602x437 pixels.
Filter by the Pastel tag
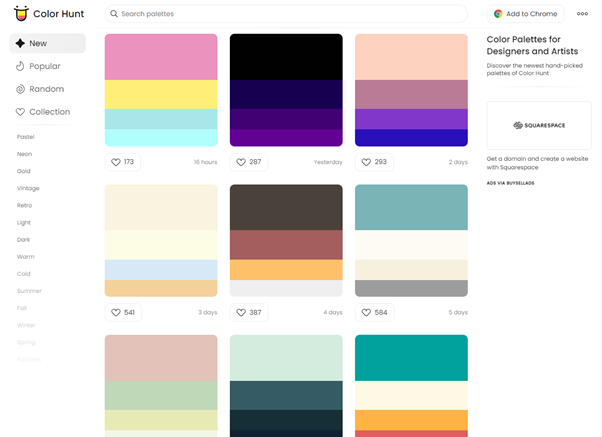pos(26,137)
